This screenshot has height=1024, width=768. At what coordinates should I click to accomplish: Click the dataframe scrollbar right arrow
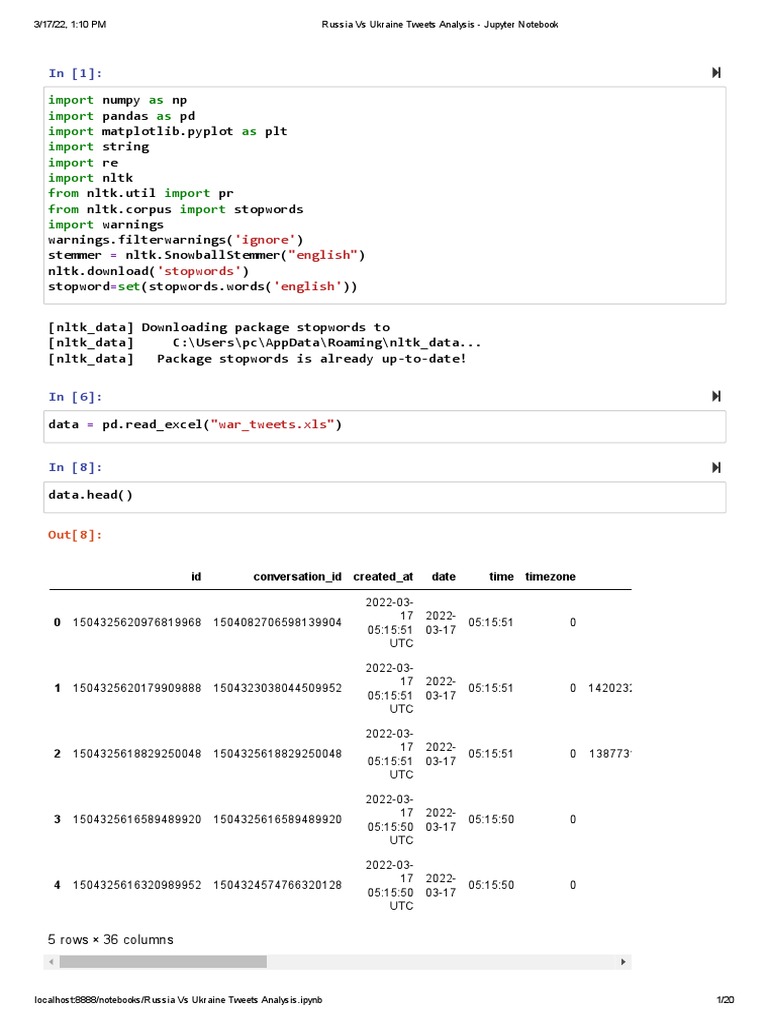pos(623,962)
